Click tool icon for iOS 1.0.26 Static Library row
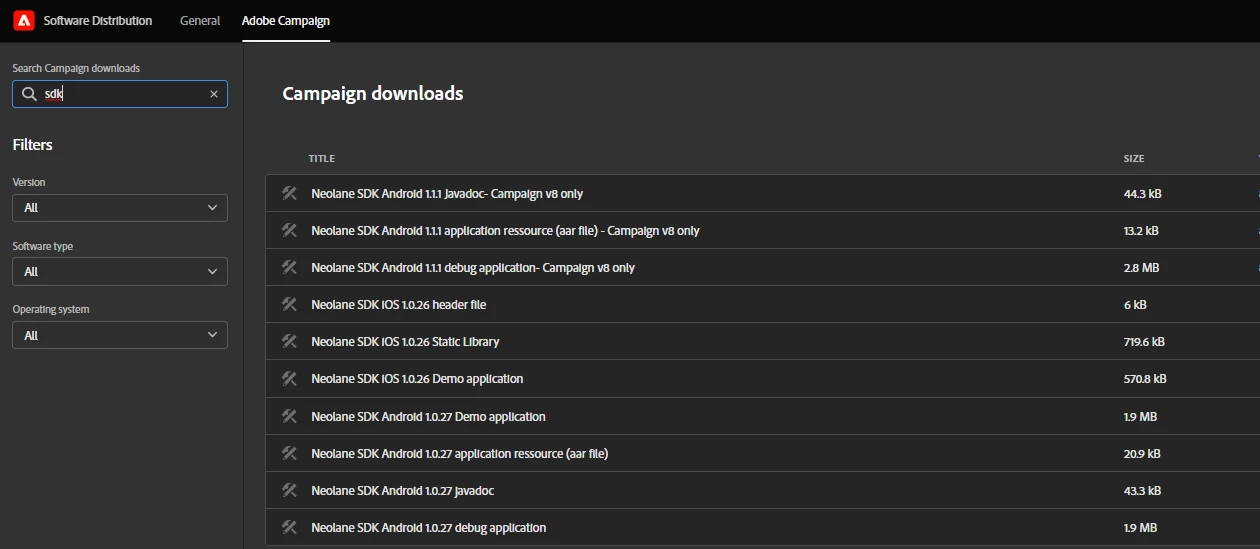The width and height of the screenshot is (1260, 549). pyautogui.click(x=290, y=341)
